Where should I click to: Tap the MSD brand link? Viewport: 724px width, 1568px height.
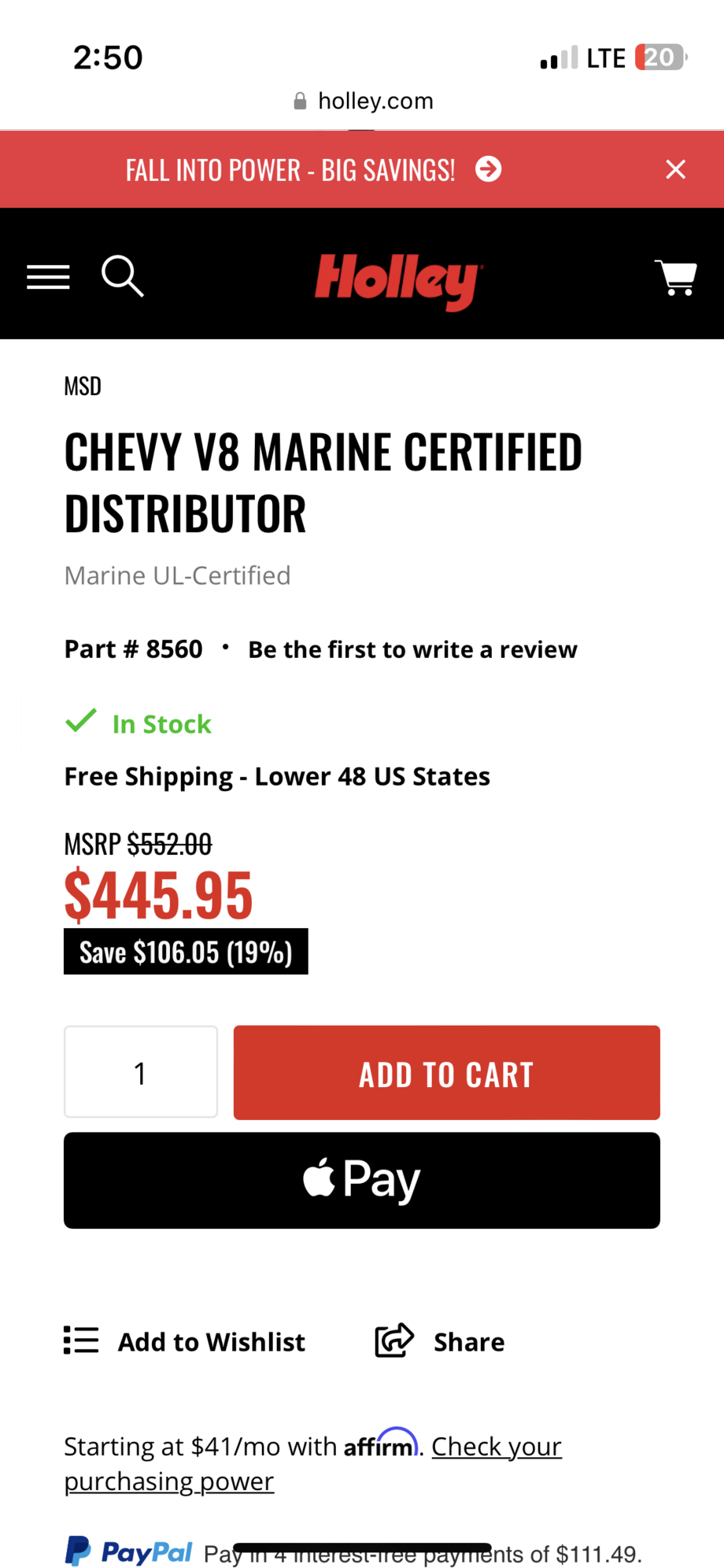[83, 386]
